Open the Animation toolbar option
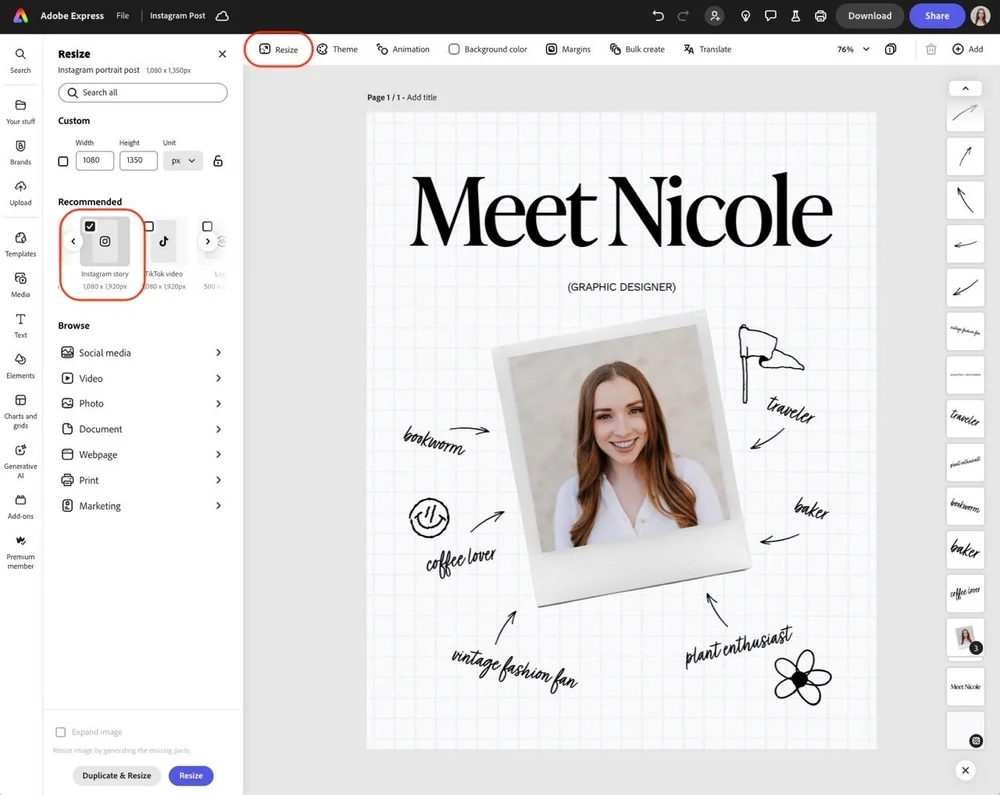1000x795 pixels. pos(403,49)
